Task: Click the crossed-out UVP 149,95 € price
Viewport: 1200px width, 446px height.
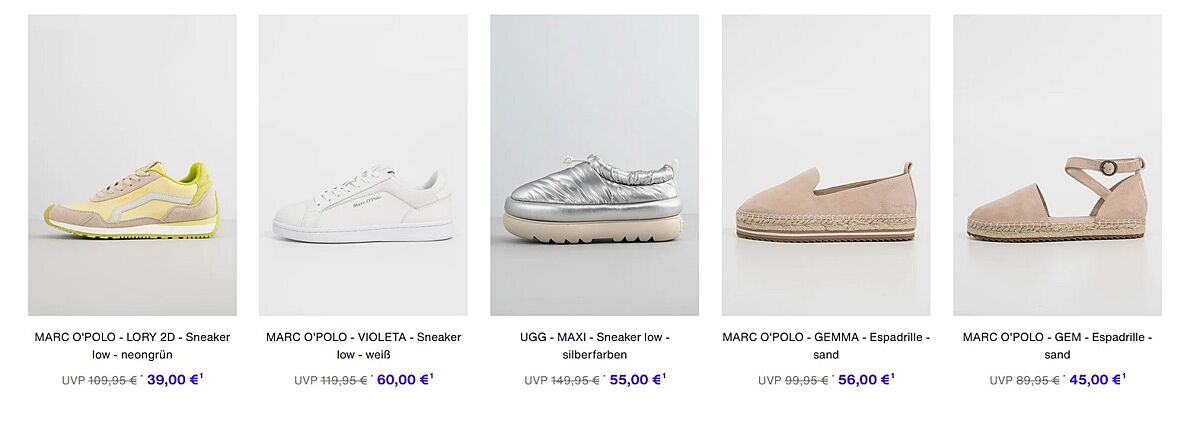Action: pyautogui.click(x=562, y=380)
